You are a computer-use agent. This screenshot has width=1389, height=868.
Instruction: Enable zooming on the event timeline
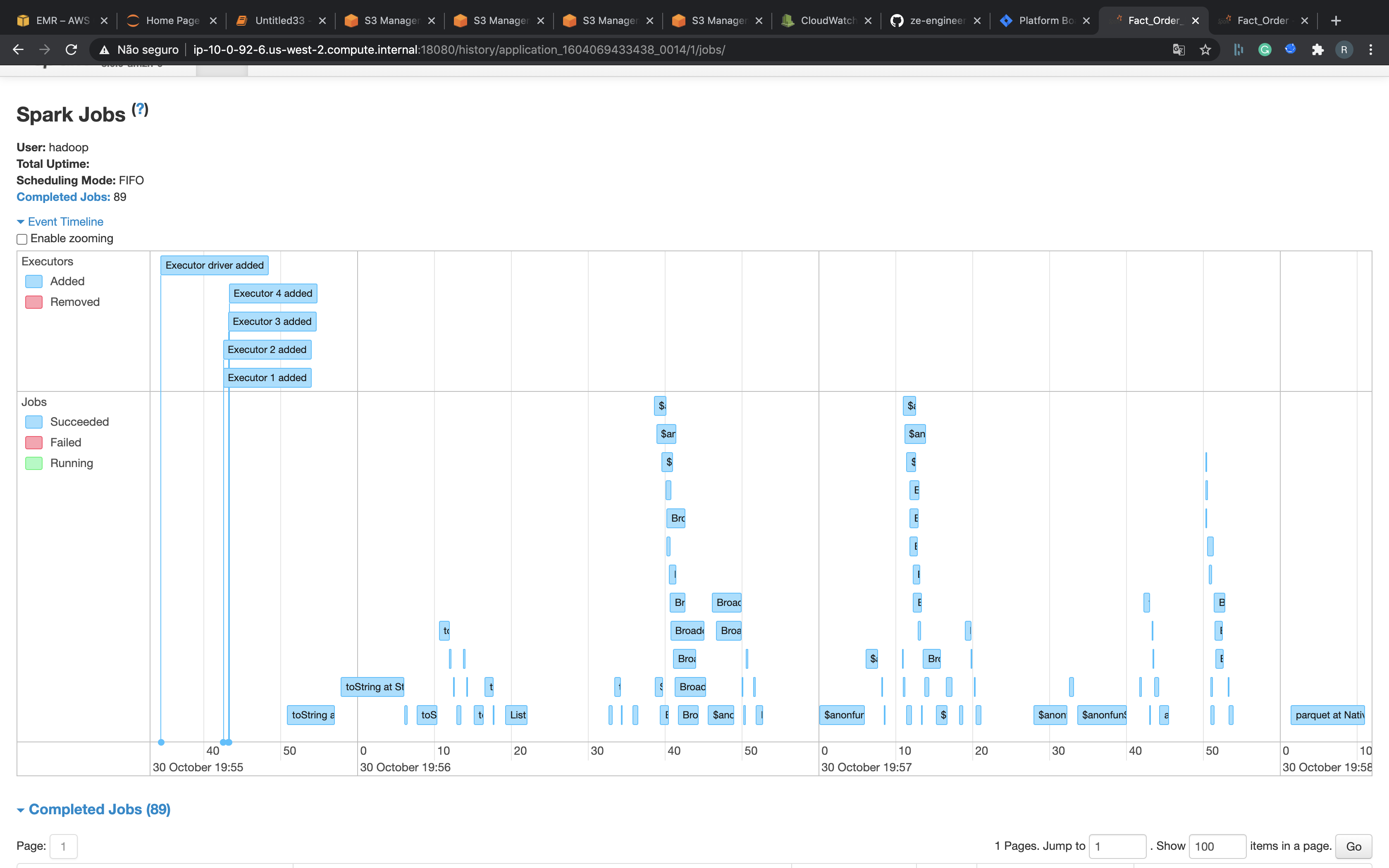[22, 239]
